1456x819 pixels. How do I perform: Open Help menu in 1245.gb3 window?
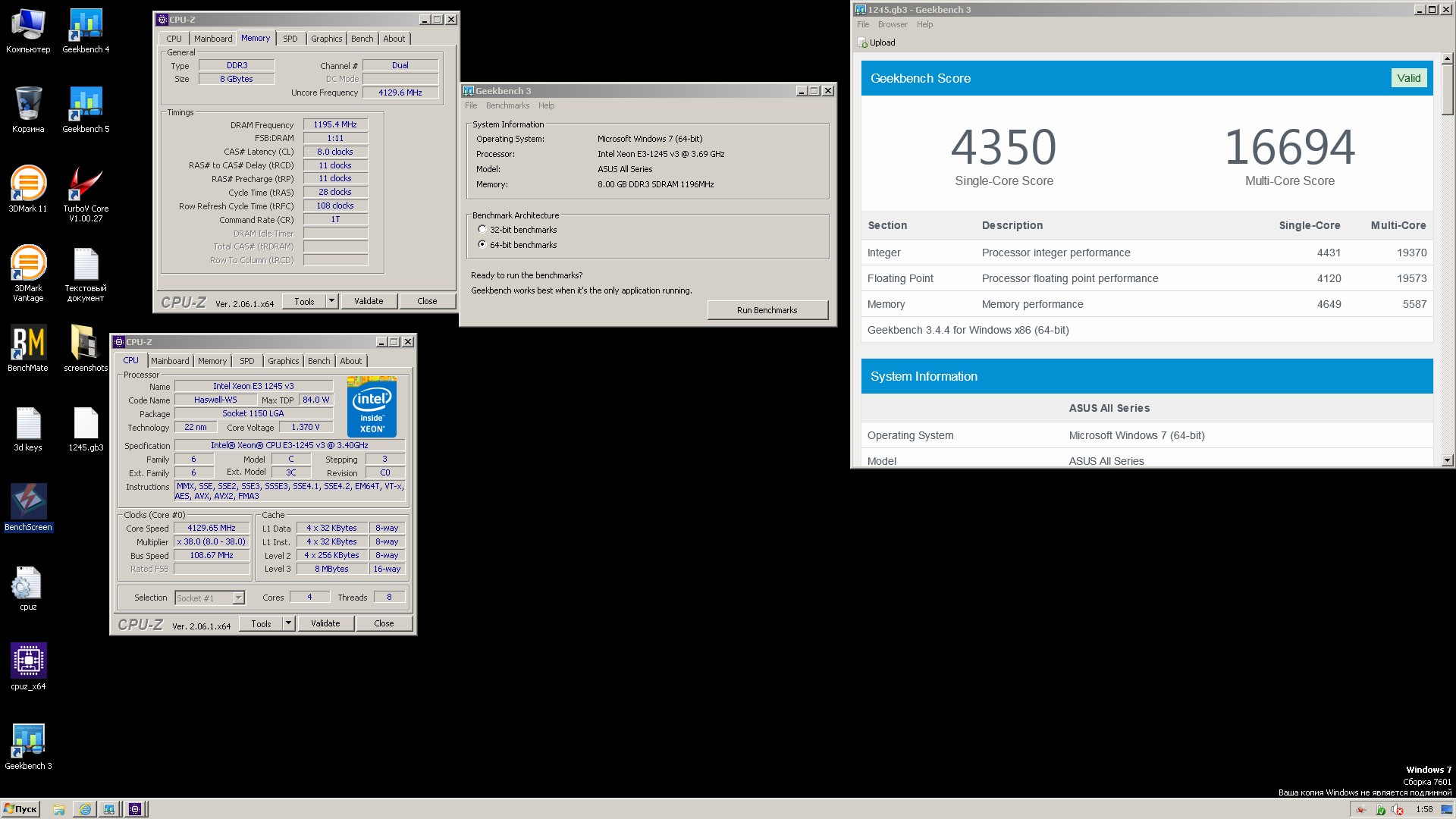pos(924,24)
